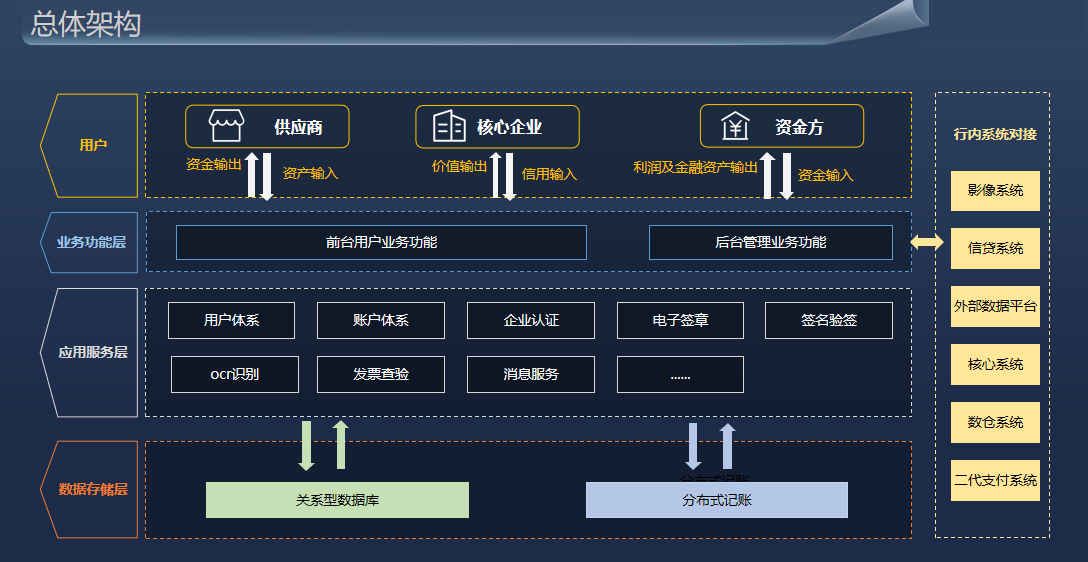
Task: Select the green 关系型数据库 block
Action: click(x=337, y=500)
